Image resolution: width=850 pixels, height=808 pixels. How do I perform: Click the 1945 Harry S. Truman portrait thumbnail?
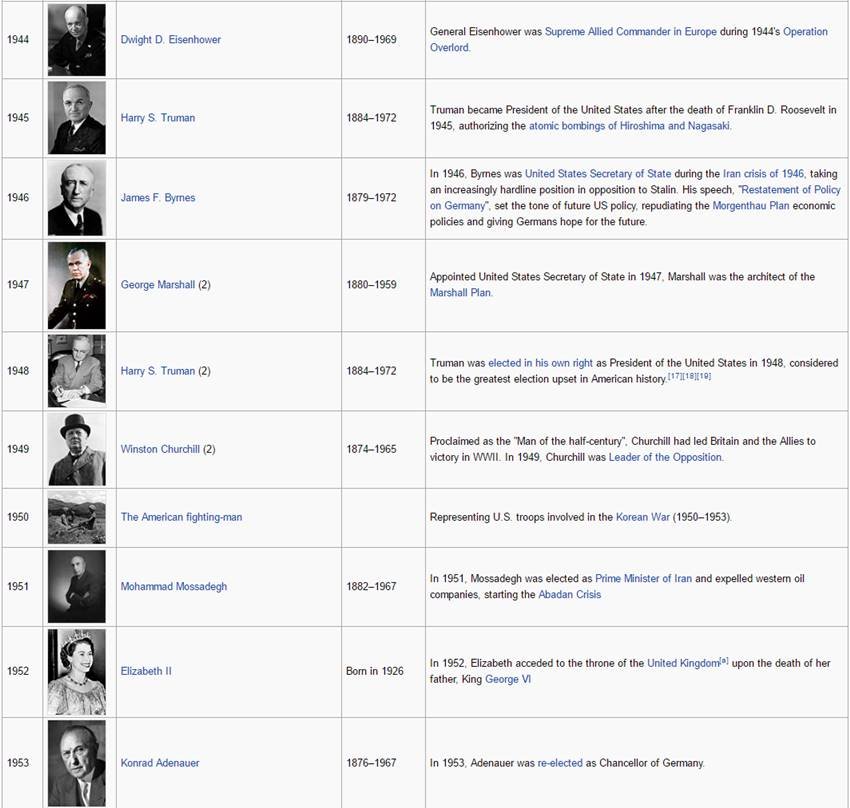click(76, 118)
